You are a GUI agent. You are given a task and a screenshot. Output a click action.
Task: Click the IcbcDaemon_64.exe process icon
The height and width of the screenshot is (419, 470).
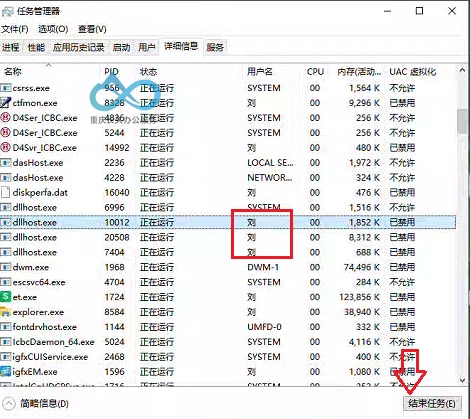point(6,342)
